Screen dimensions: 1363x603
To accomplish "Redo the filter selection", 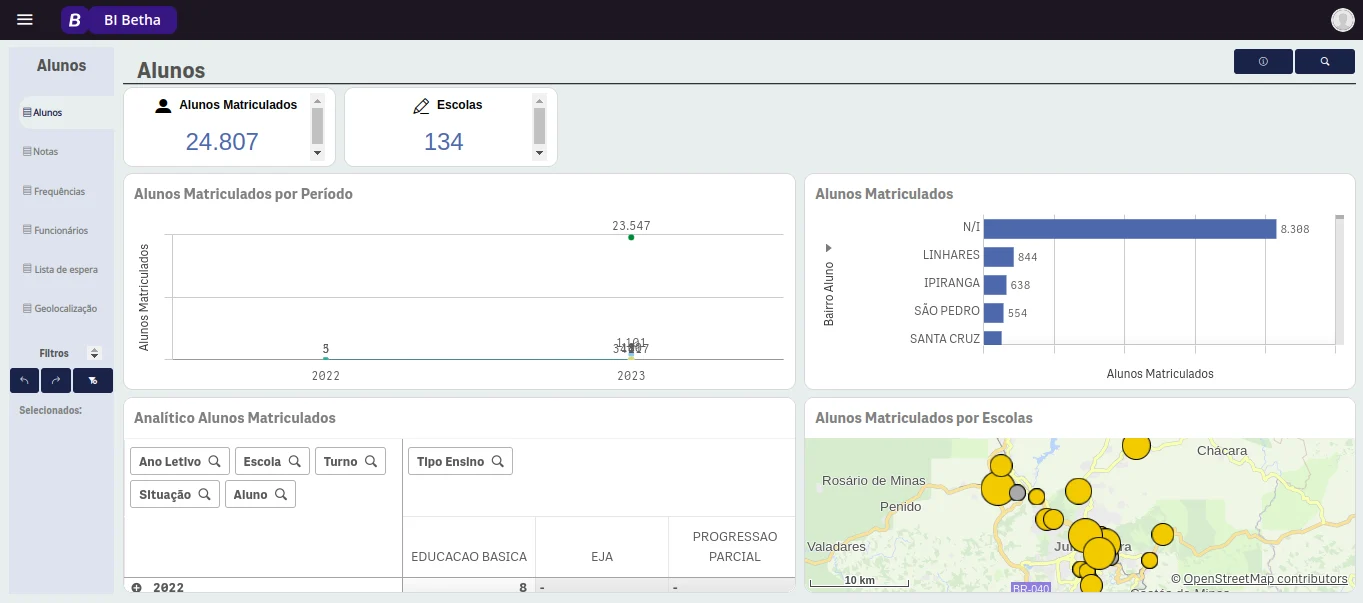I will coord(56,380).
